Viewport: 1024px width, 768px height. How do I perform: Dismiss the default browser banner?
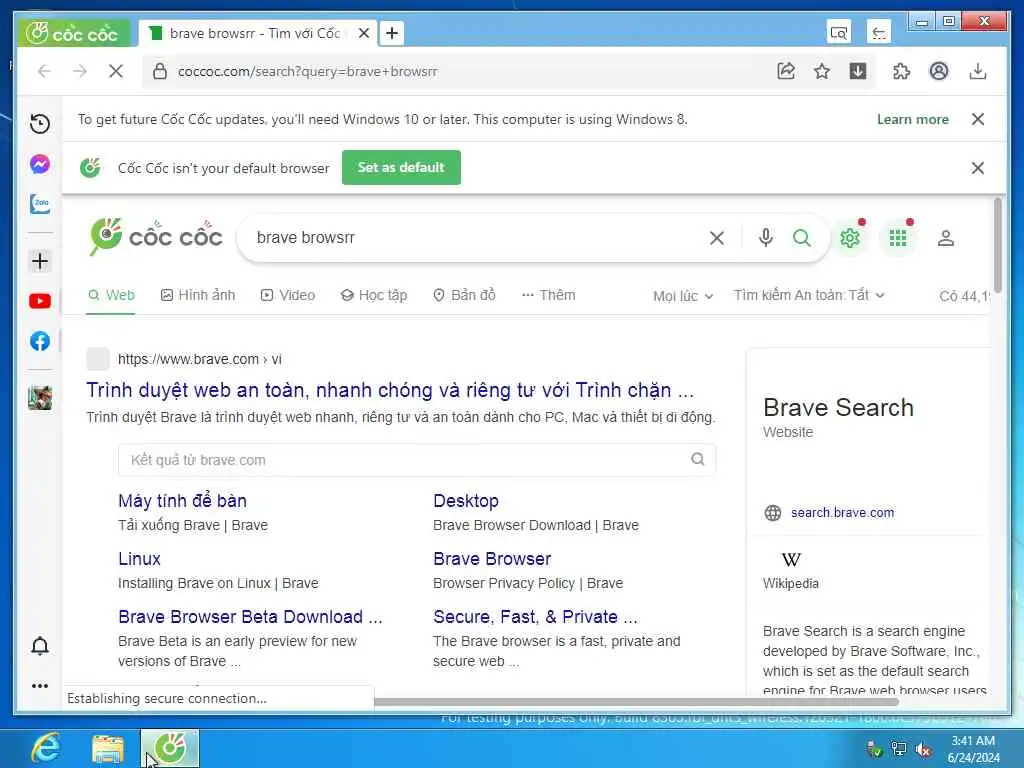(978, 168)
